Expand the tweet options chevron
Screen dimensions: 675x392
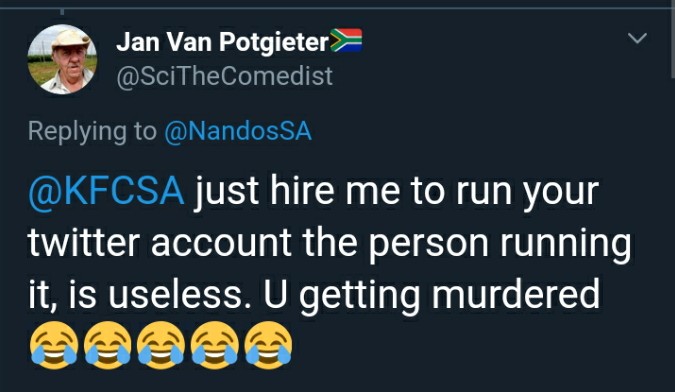pyautogui.click(x=637, y=38)
